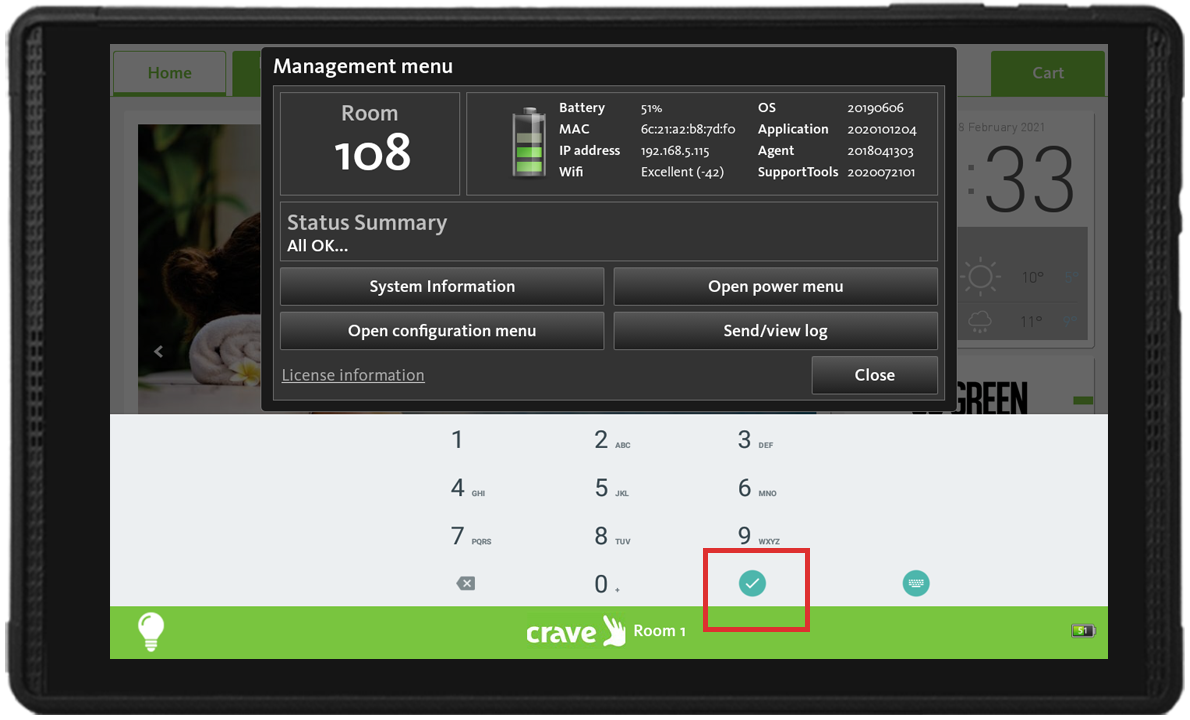Click the Application version 2020101204

point(881,129)
